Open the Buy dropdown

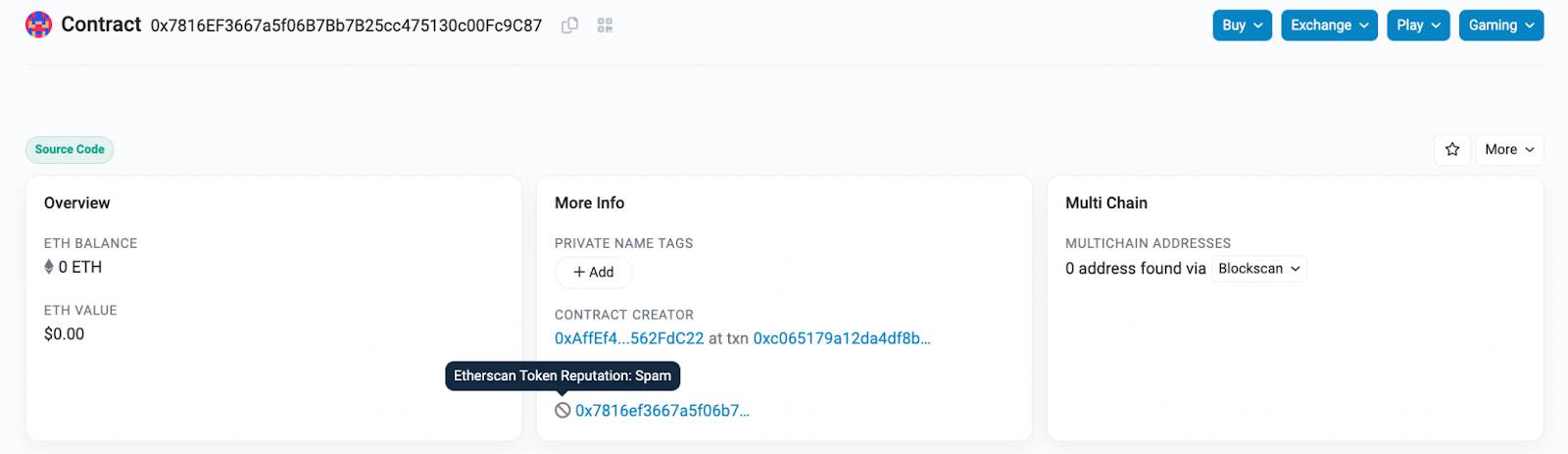1243,25
